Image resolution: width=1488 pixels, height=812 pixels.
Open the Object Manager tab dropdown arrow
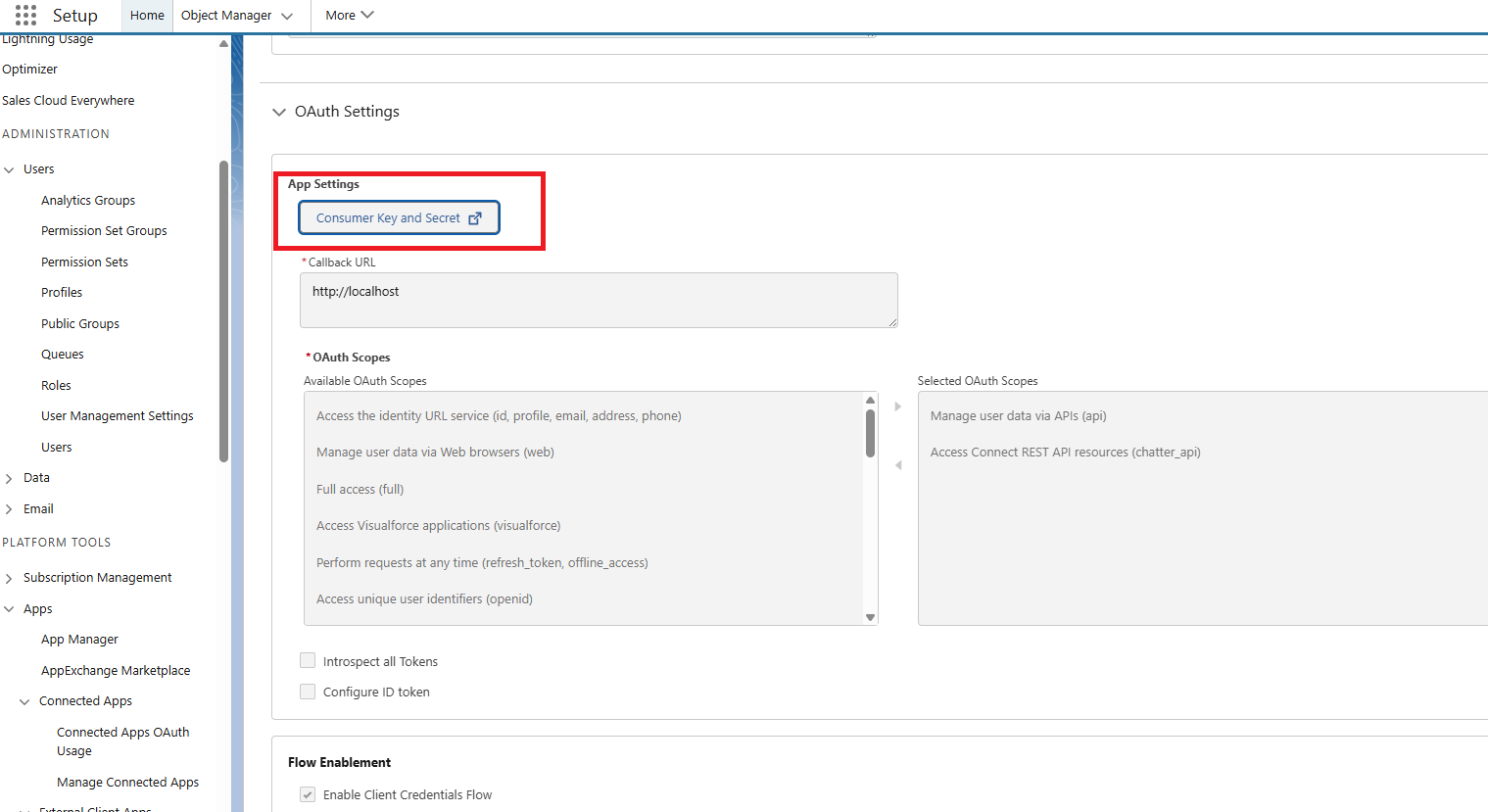click(287, 16)
